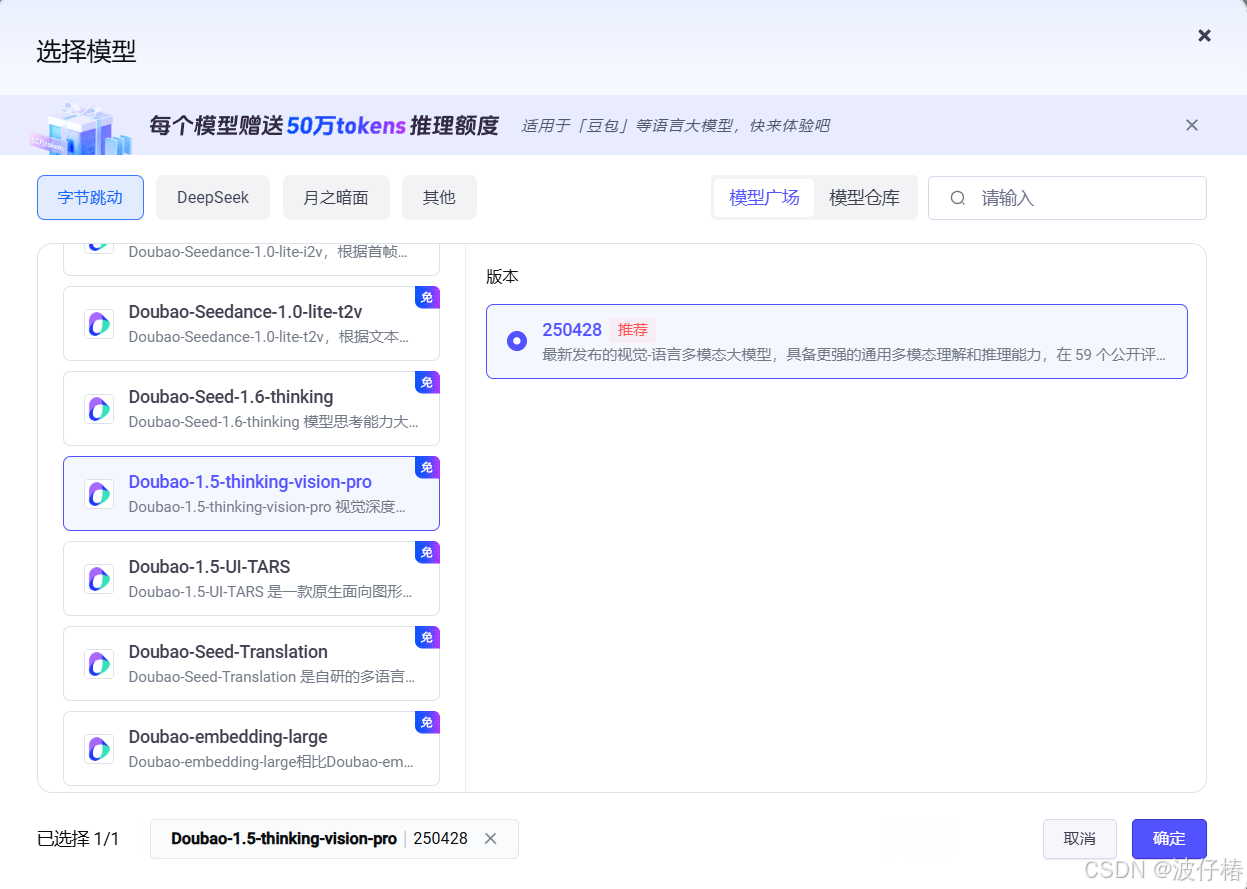1247x889 pixels.
Task: Switch to the 模型广场 tab
Action: click(763, 197)
